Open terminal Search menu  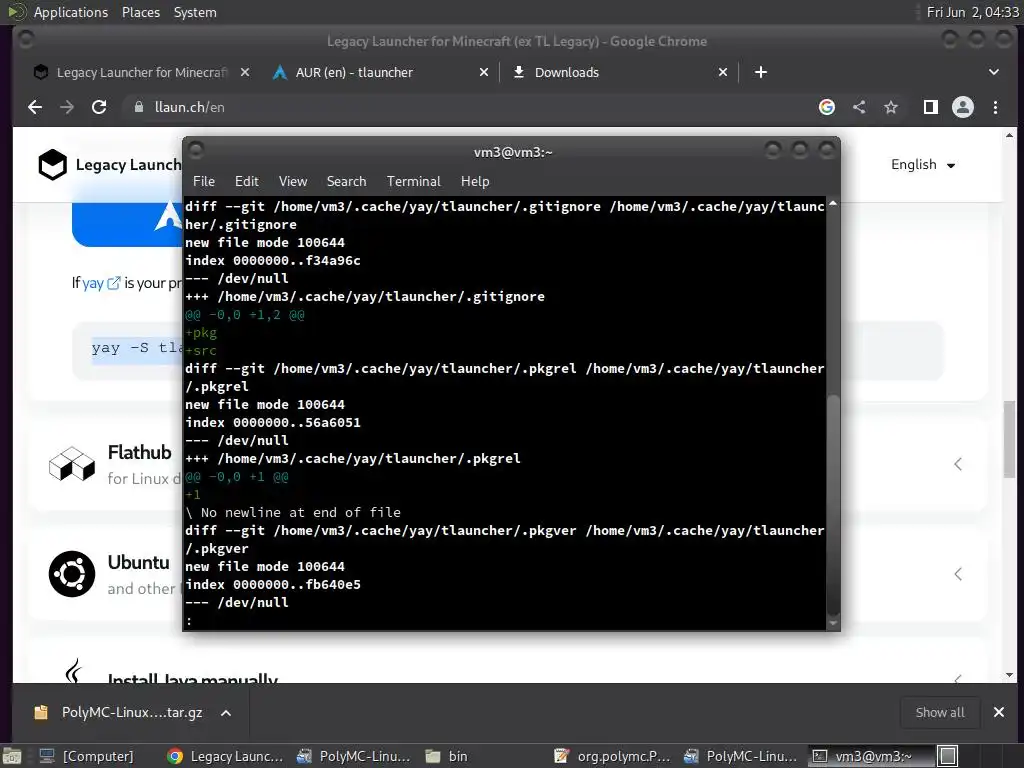346,182
